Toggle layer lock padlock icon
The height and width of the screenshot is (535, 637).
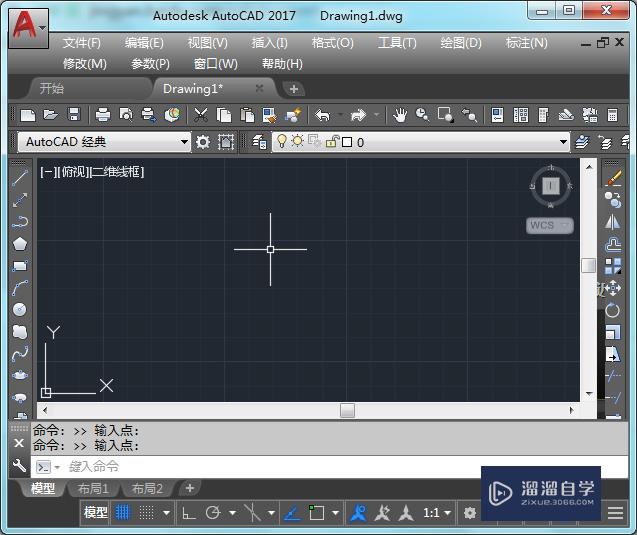[332, 141]
